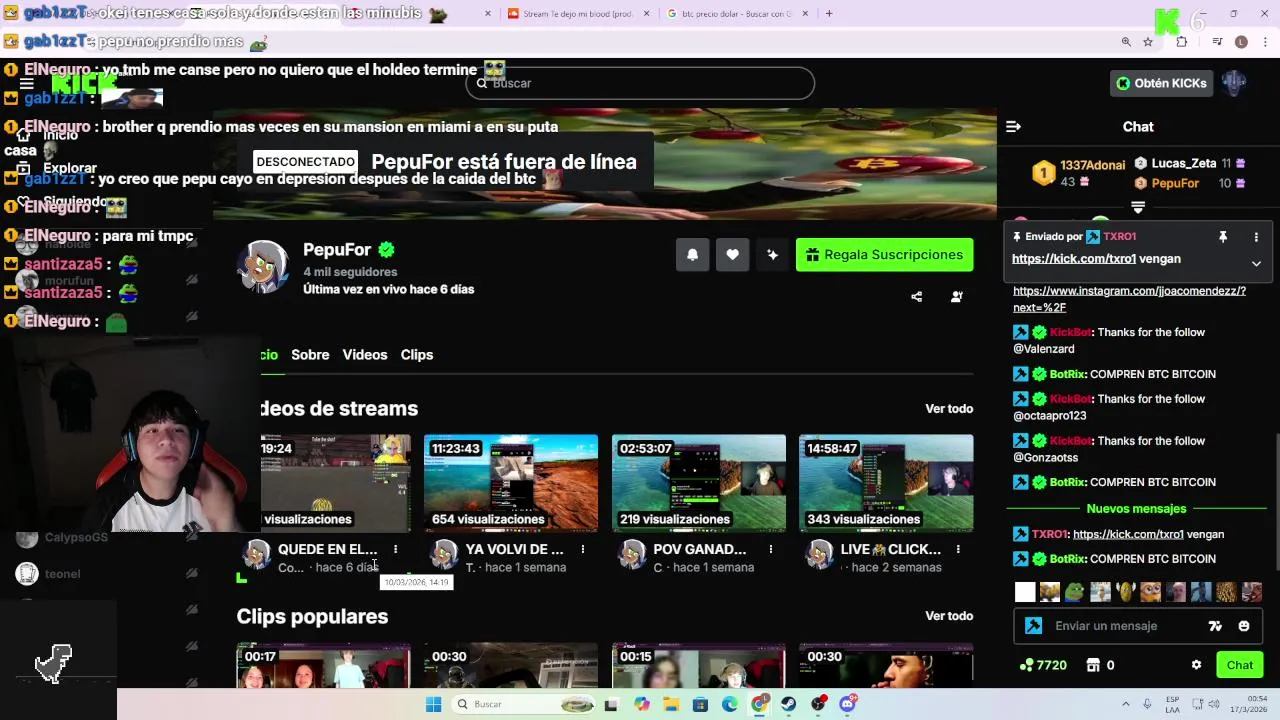The image size is (1280, 720).
Task: Click Obtén KICKs button
Action: (x=1161, y=83)
